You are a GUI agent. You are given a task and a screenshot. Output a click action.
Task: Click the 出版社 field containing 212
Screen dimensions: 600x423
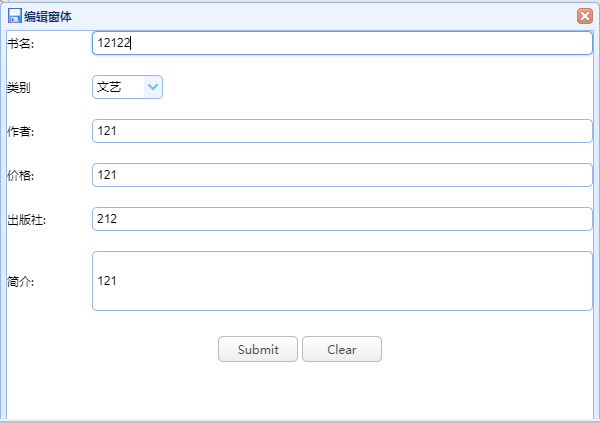click(342, 219)
